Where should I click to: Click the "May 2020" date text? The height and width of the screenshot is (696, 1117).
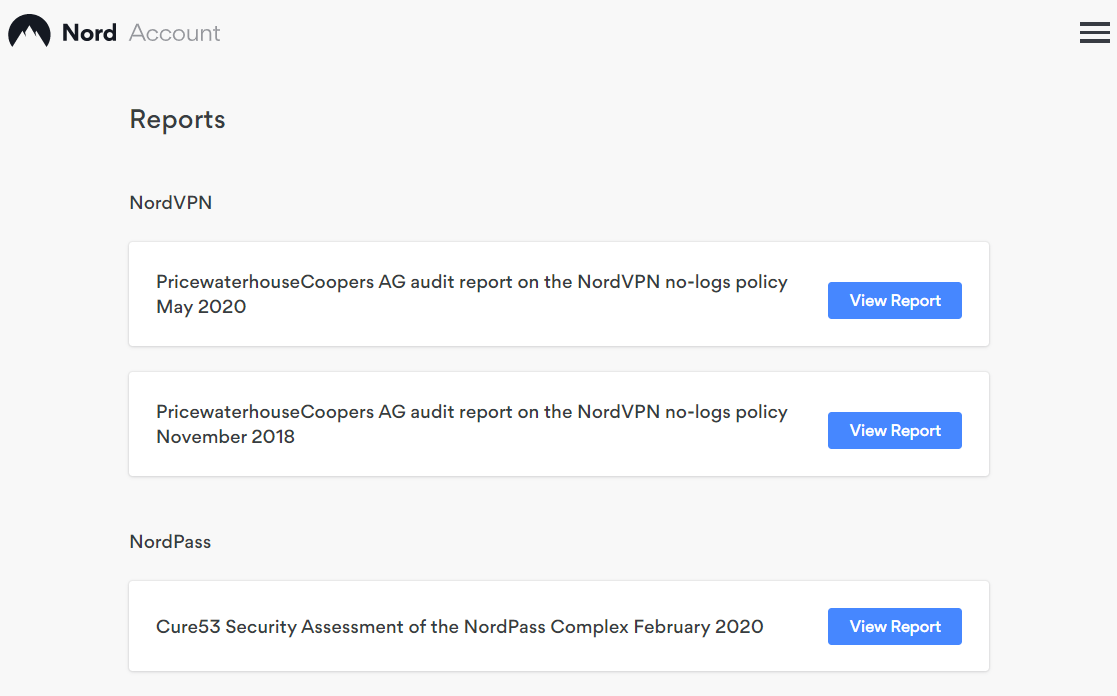201,307
